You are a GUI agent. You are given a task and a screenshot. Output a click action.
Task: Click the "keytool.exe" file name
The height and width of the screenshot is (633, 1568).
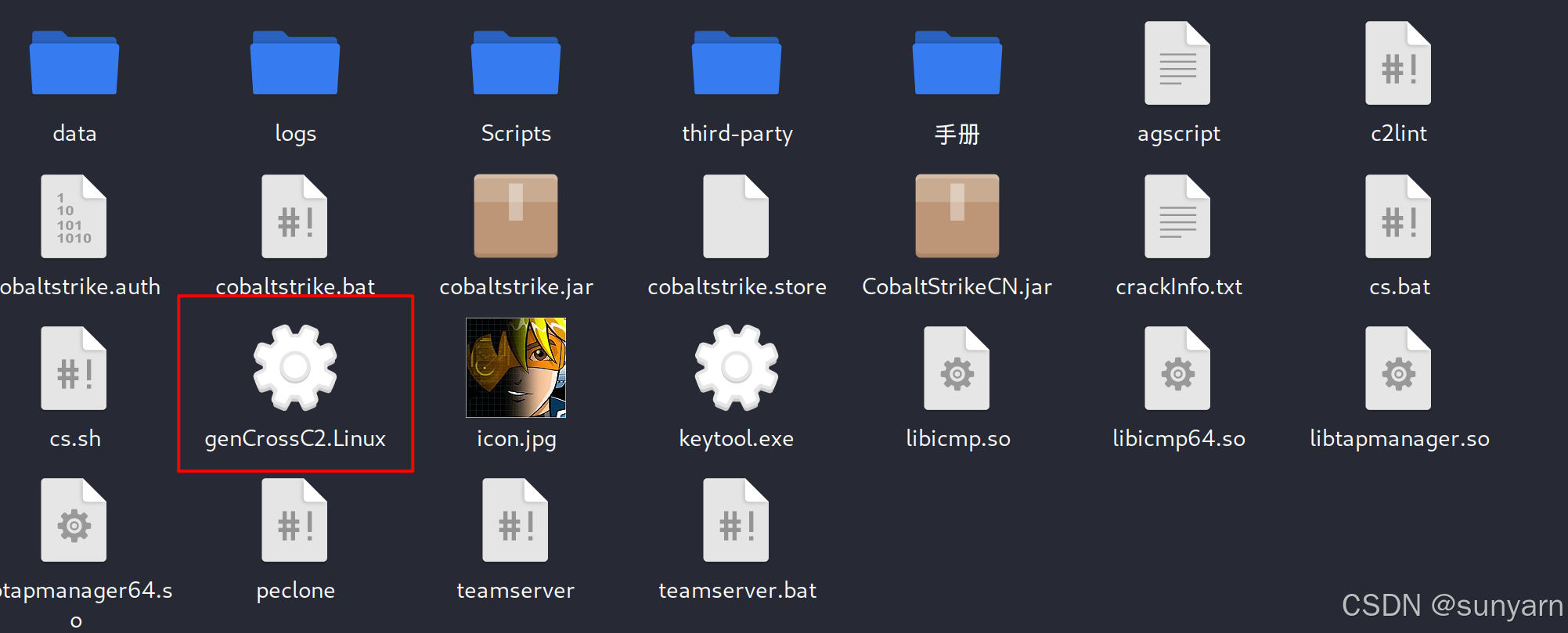(x=737, y=440)
